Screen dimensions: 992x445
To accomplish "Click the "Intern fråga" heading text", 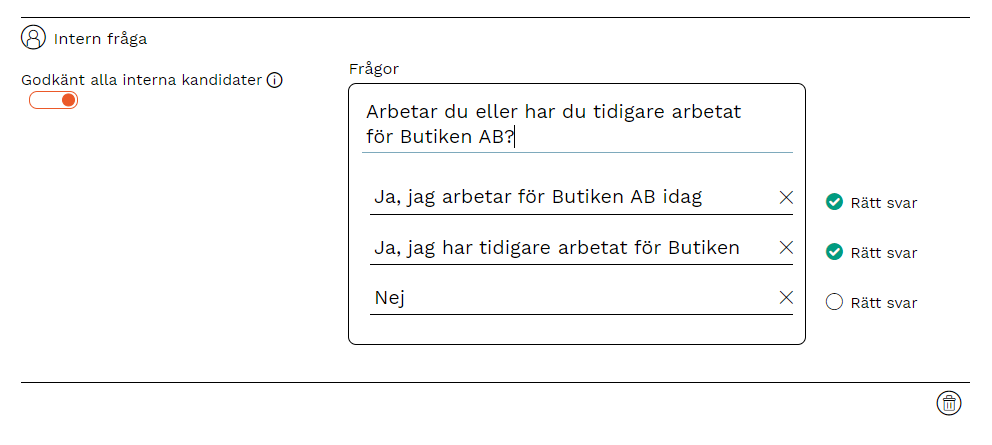I will (x=100, y=39).
